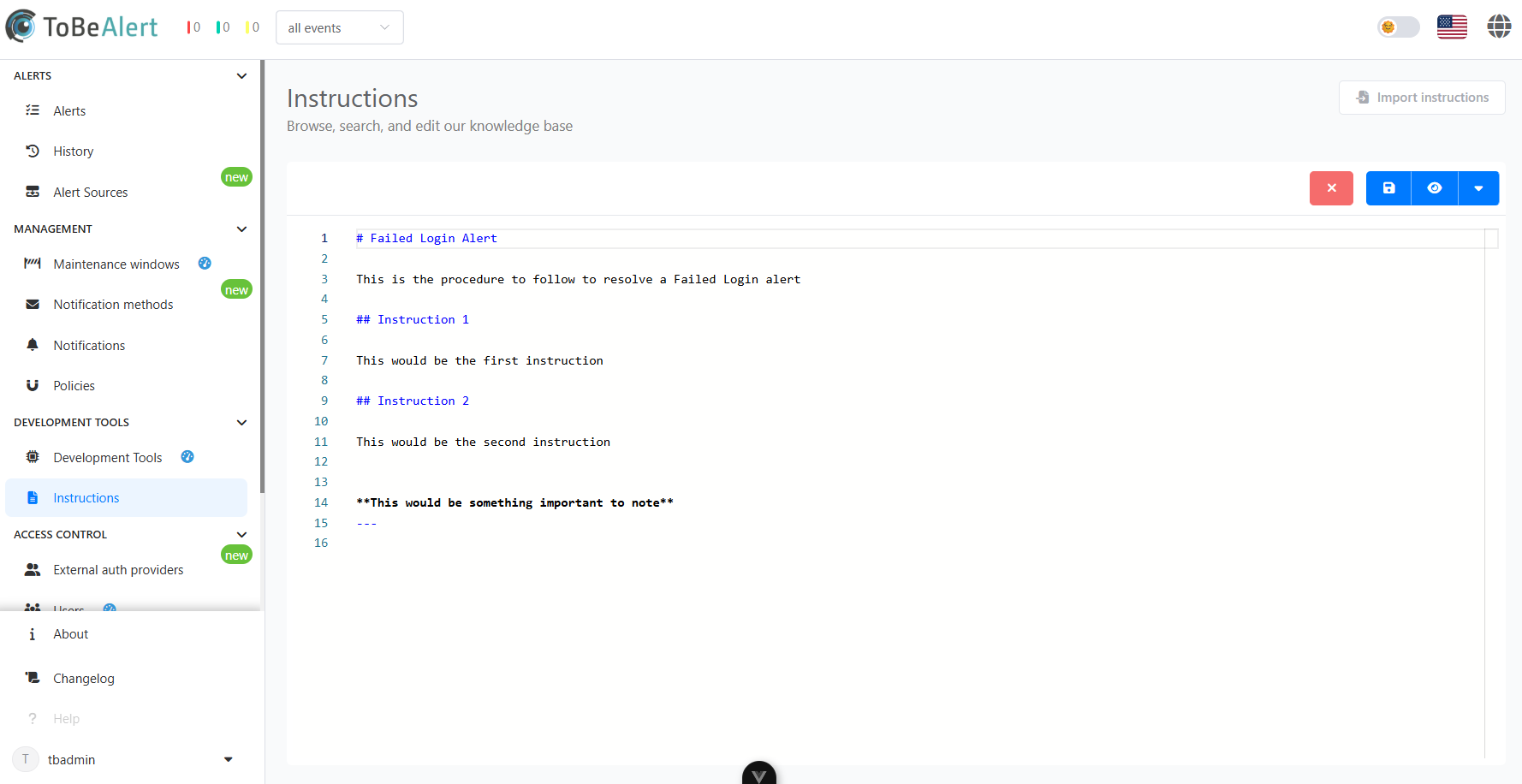Click the '## Instruction 2' heading line
The height and width of the screenshot is (784, 1522).
[413, 401]
